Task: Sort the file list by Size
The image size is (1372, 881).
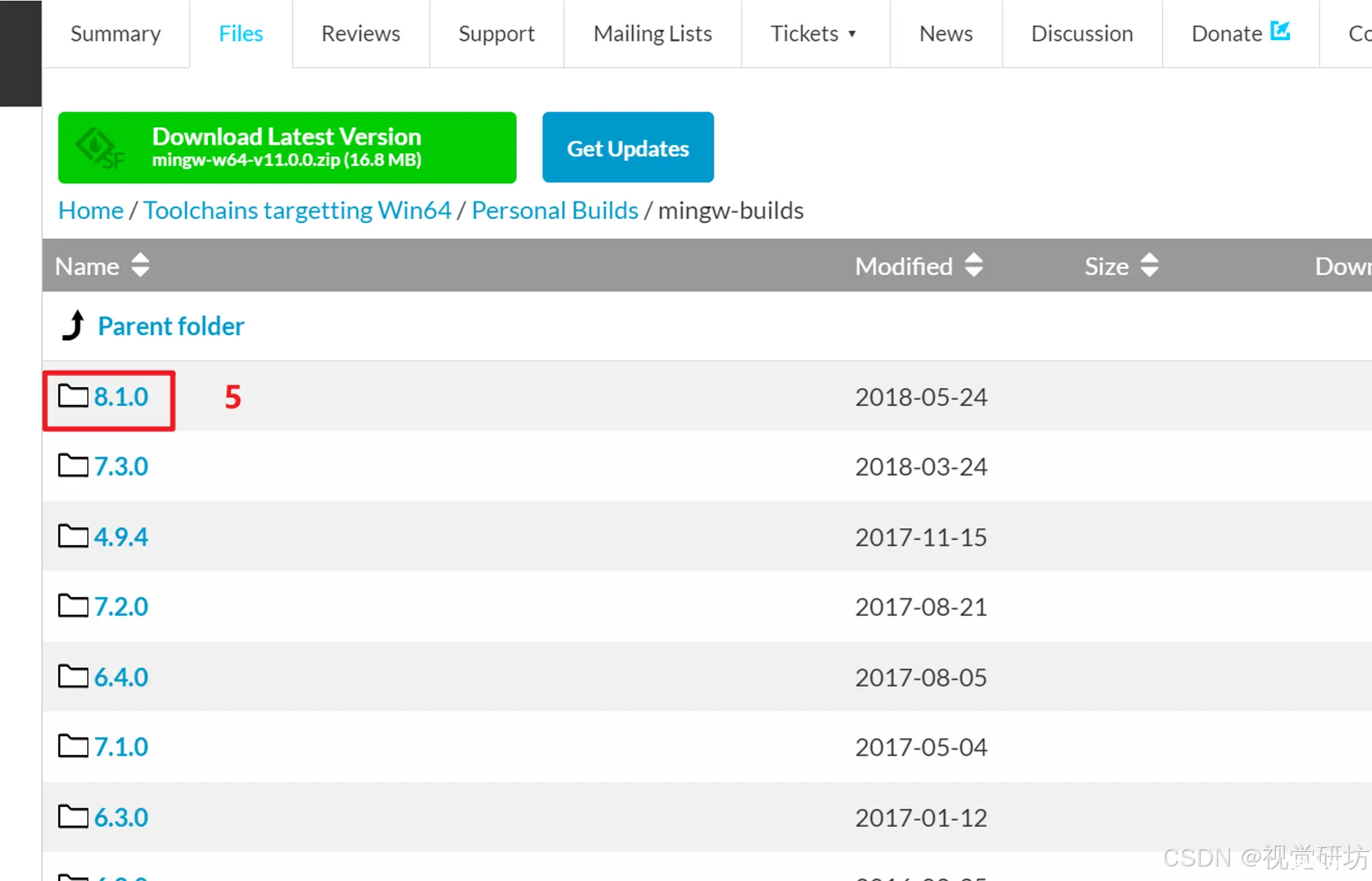Action: click(x=1150, y=265)
